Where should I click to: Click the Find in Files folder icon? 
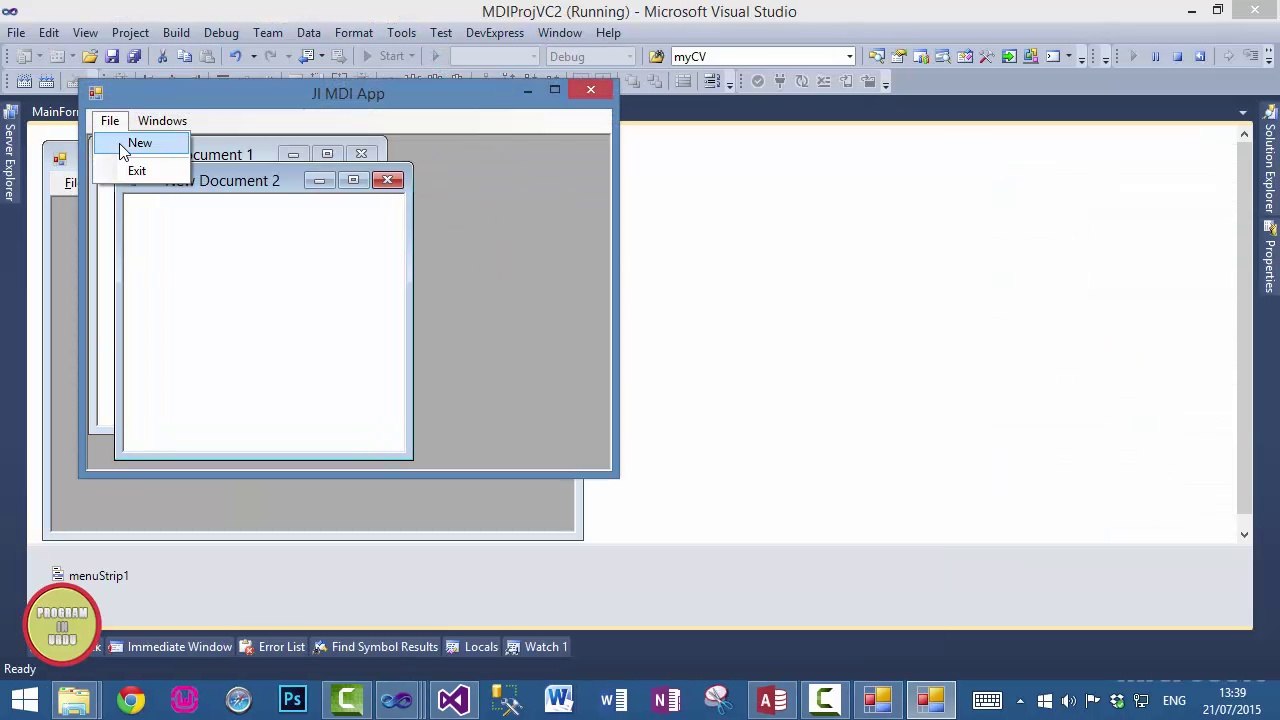click(x=656, y=56)
